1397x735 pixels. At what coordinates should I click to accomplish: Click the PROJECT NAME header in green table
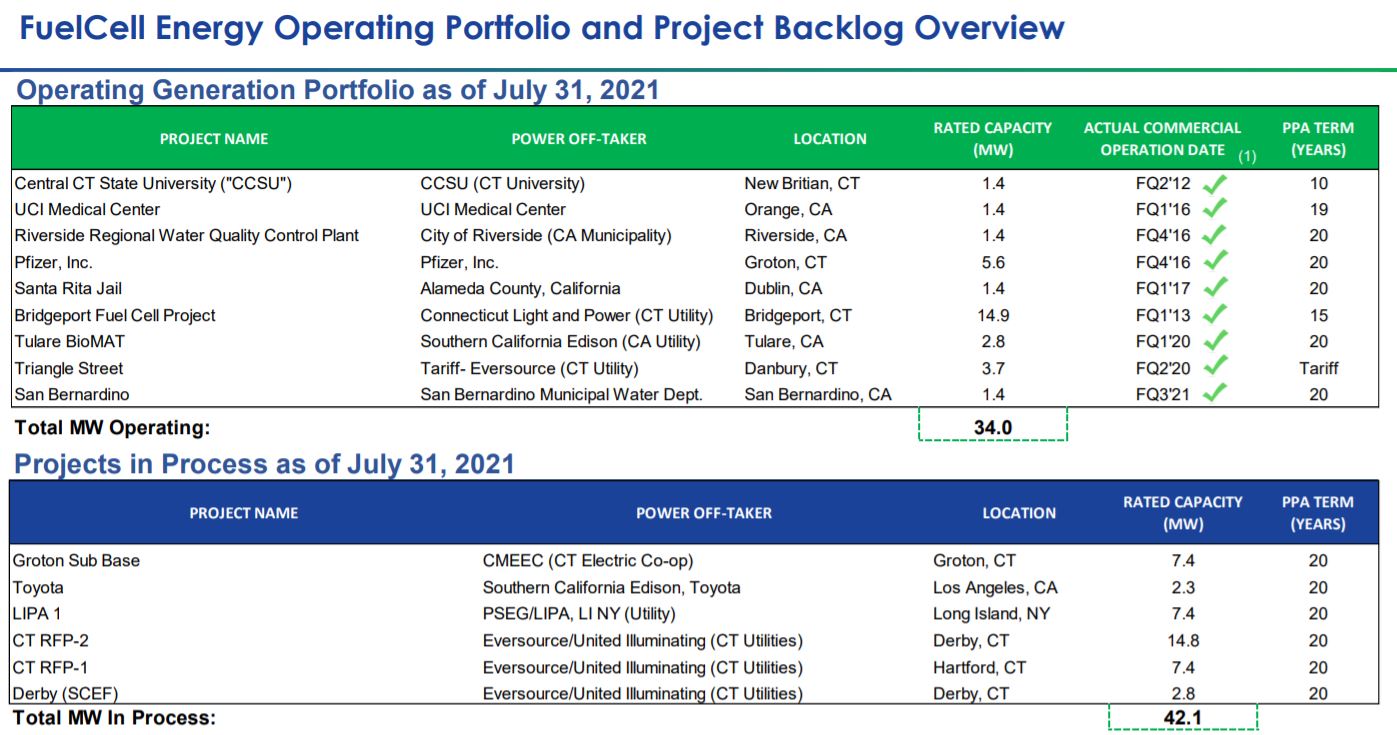coord(214,139)
